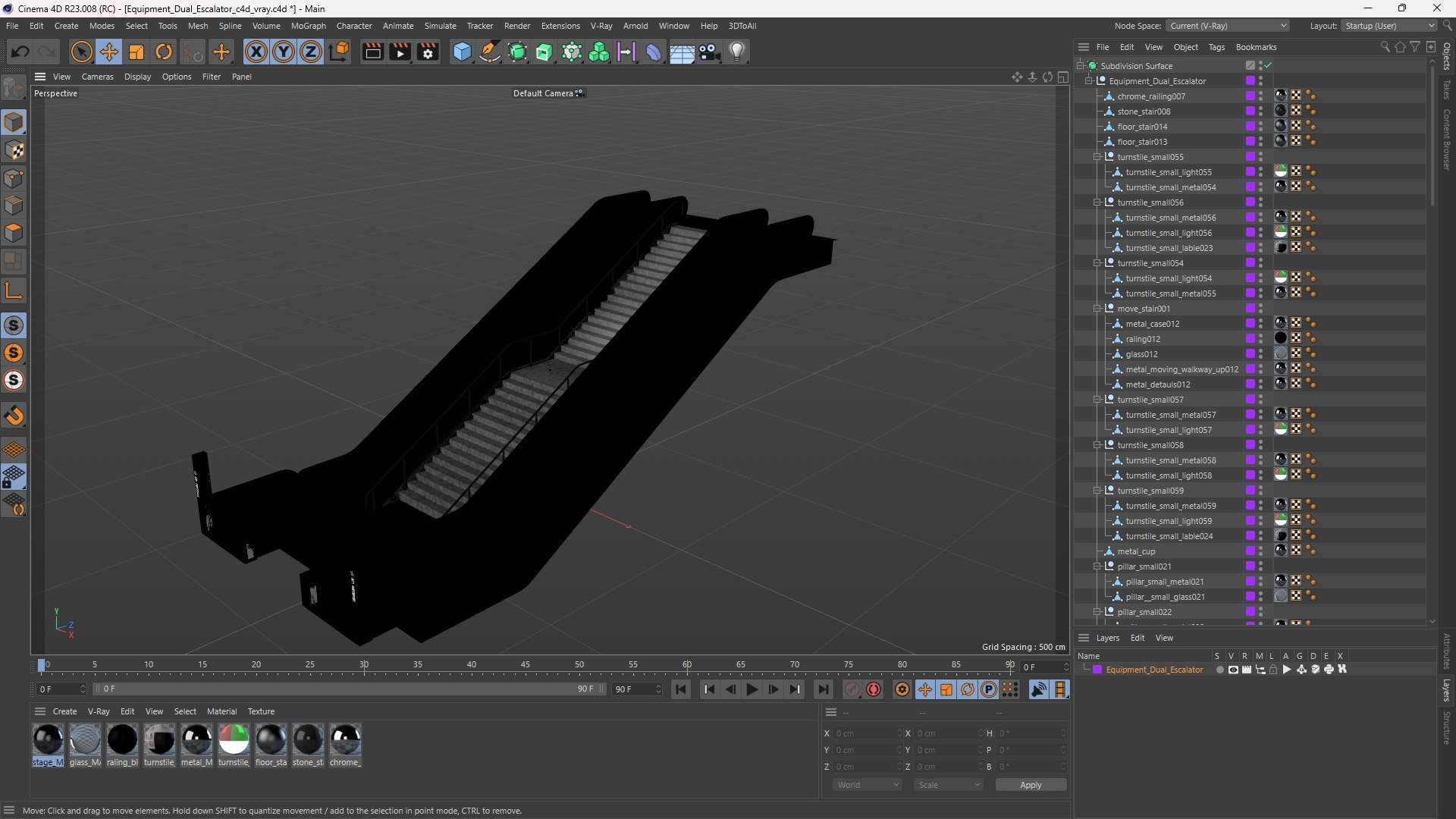Toggle Subdivision Surface enable checkmark
1456x819 pixels.
tap(1268, 66)
